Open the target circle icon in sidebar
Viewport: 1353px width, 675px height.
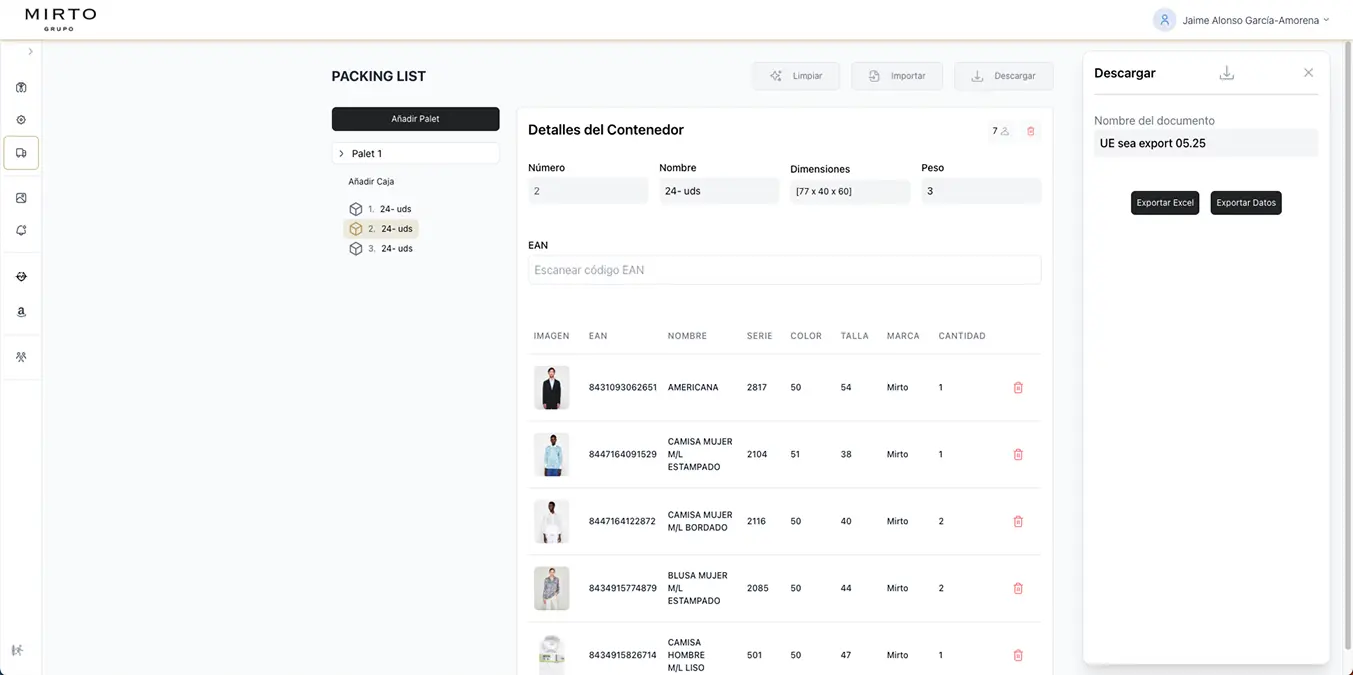(21, 120)
